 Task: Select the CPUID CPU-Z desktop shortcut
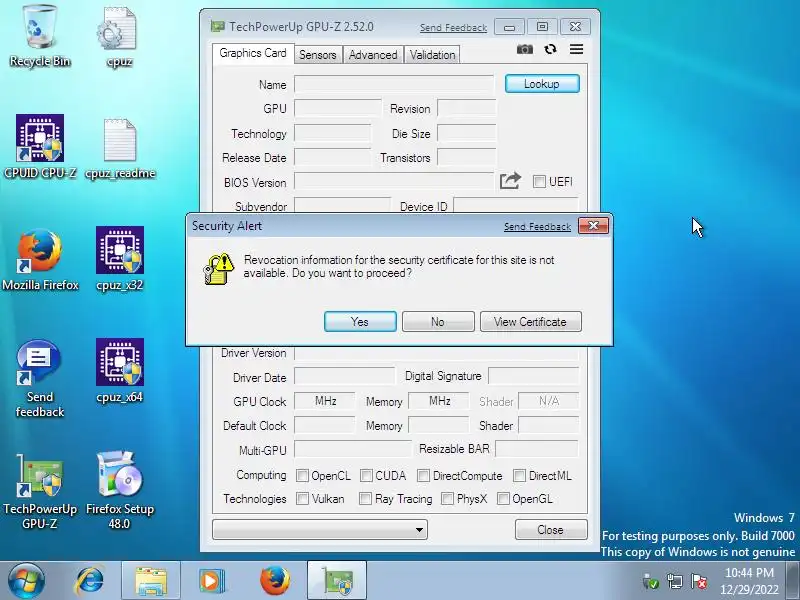click(40, 147)
